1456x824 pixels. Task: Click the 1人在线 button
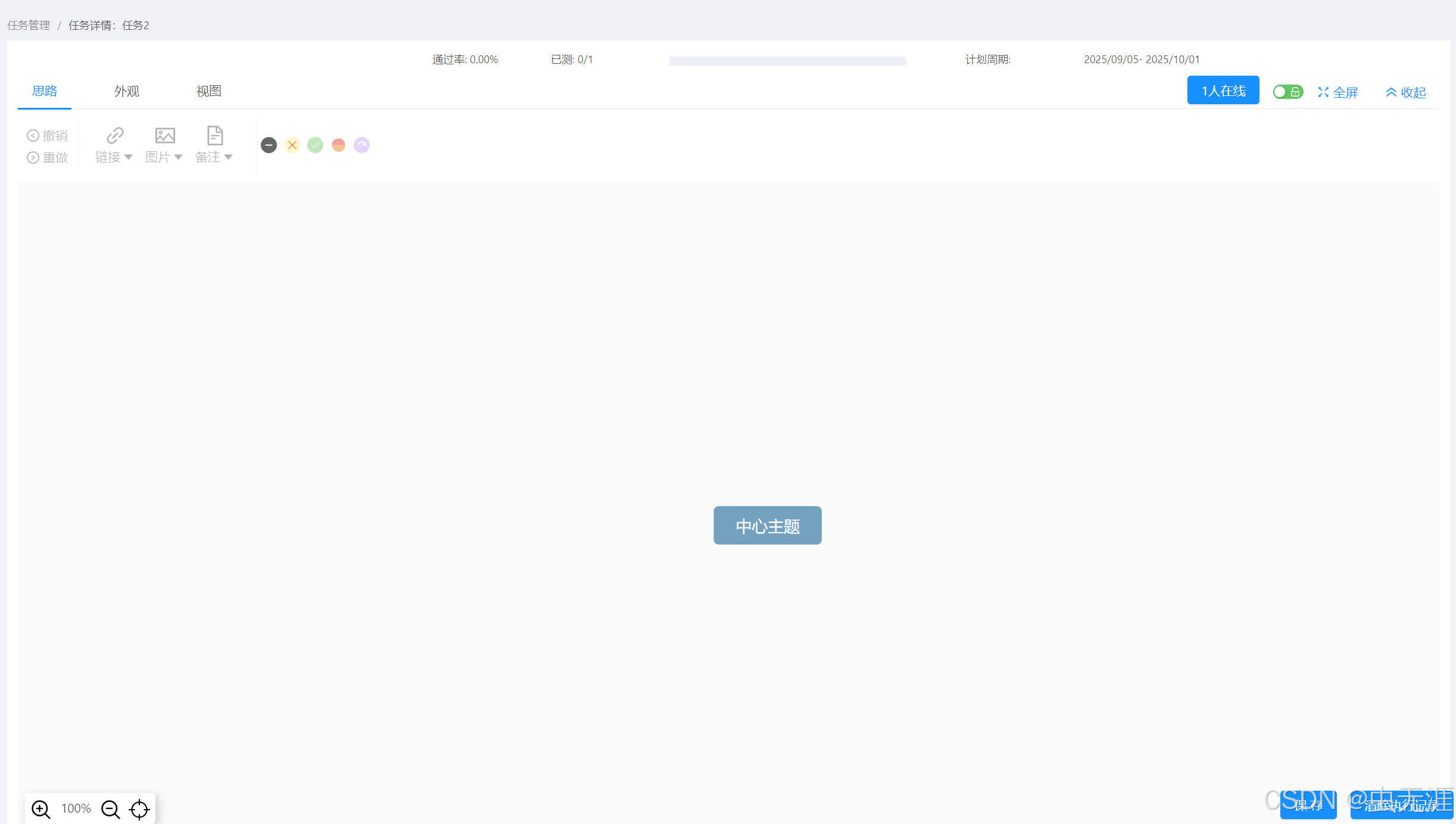[1223, 91]
